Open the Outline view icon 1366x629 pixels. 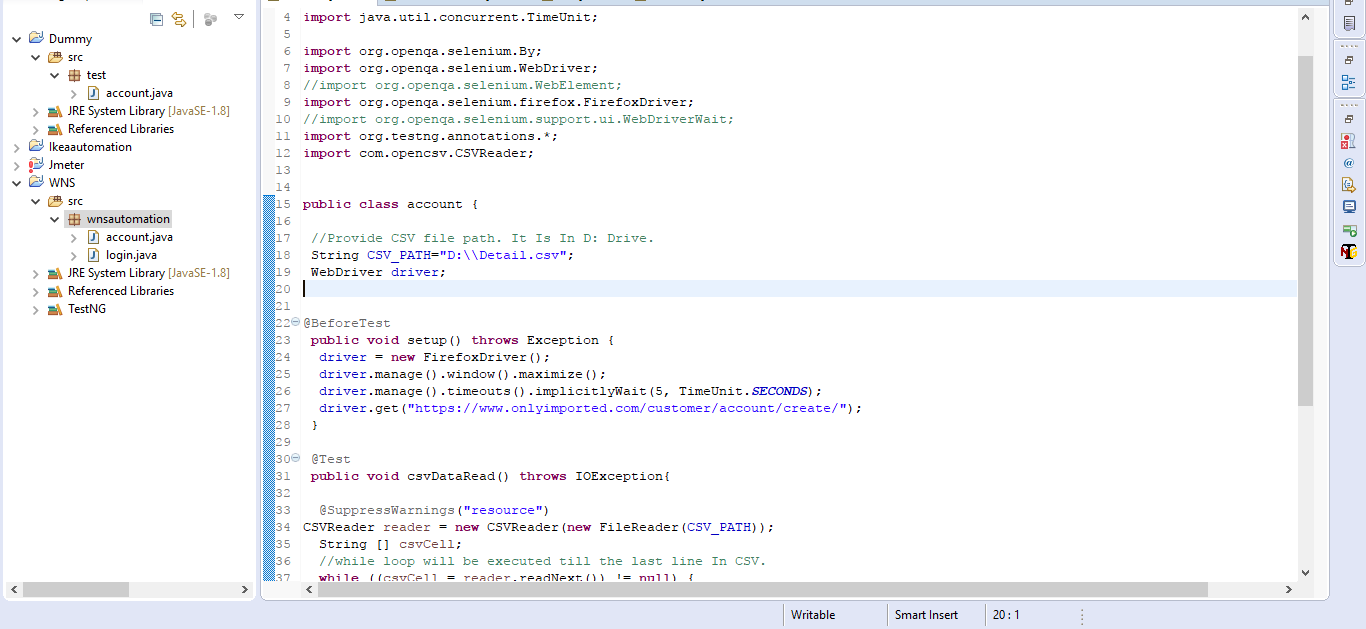[1349, 82]
